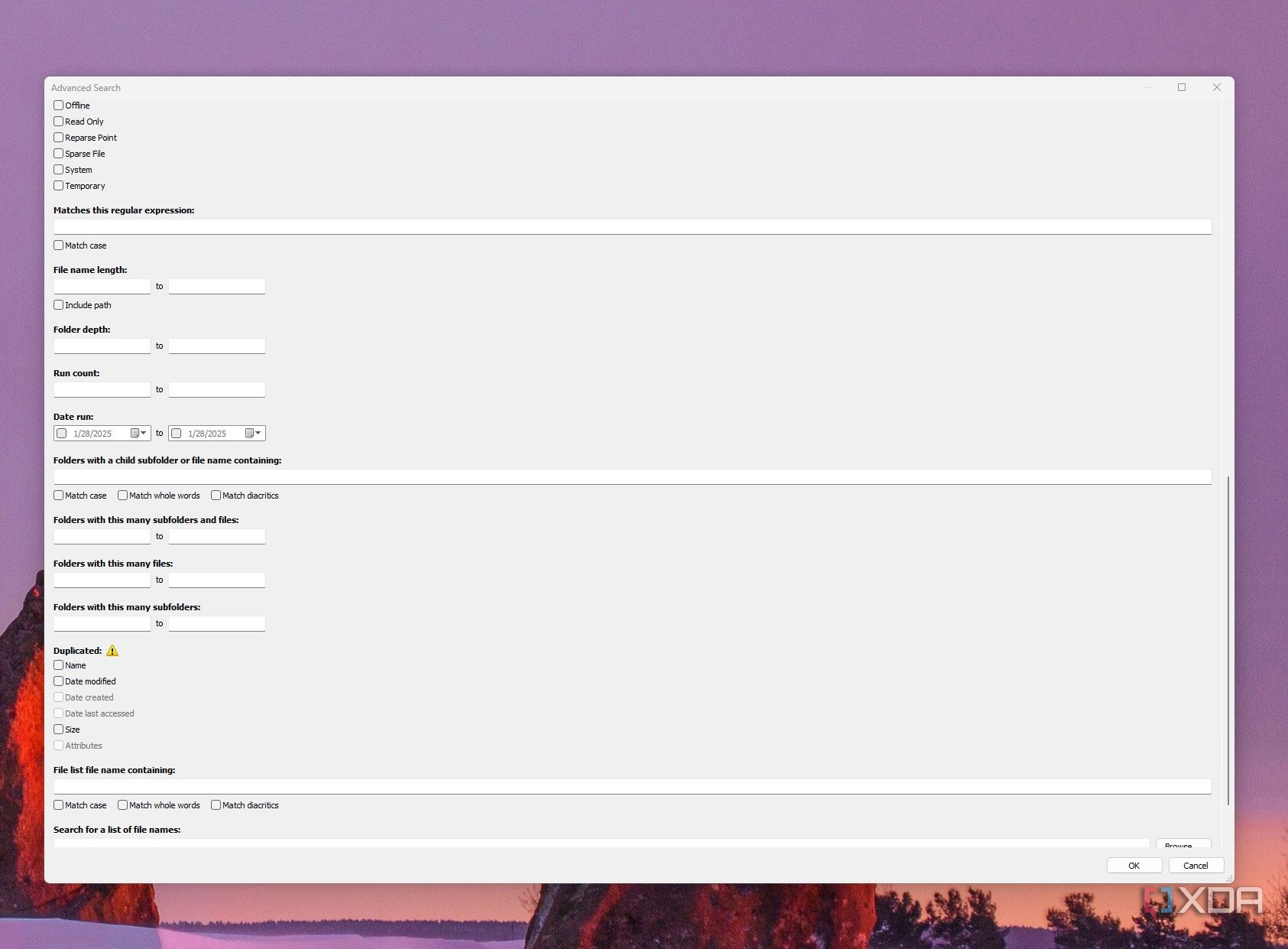Viewport: 1288px width, 949px height.
Task: Click the "Search for a list of file names:" label
Action: pos(117,830)
